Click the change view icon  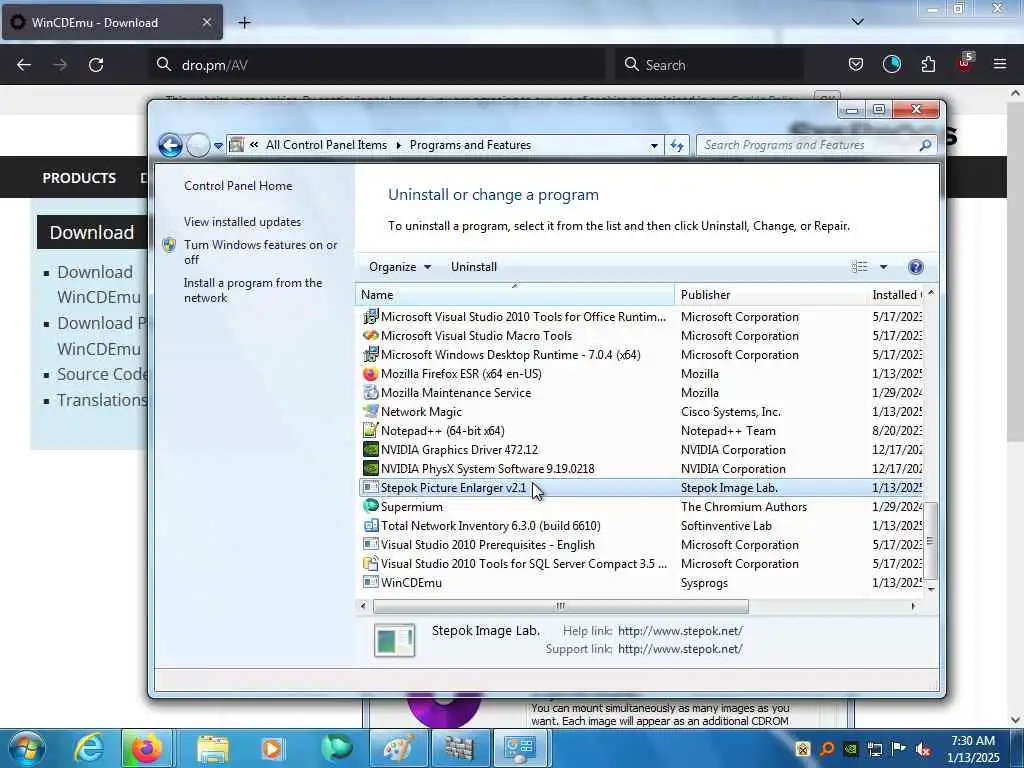(859, 266)
